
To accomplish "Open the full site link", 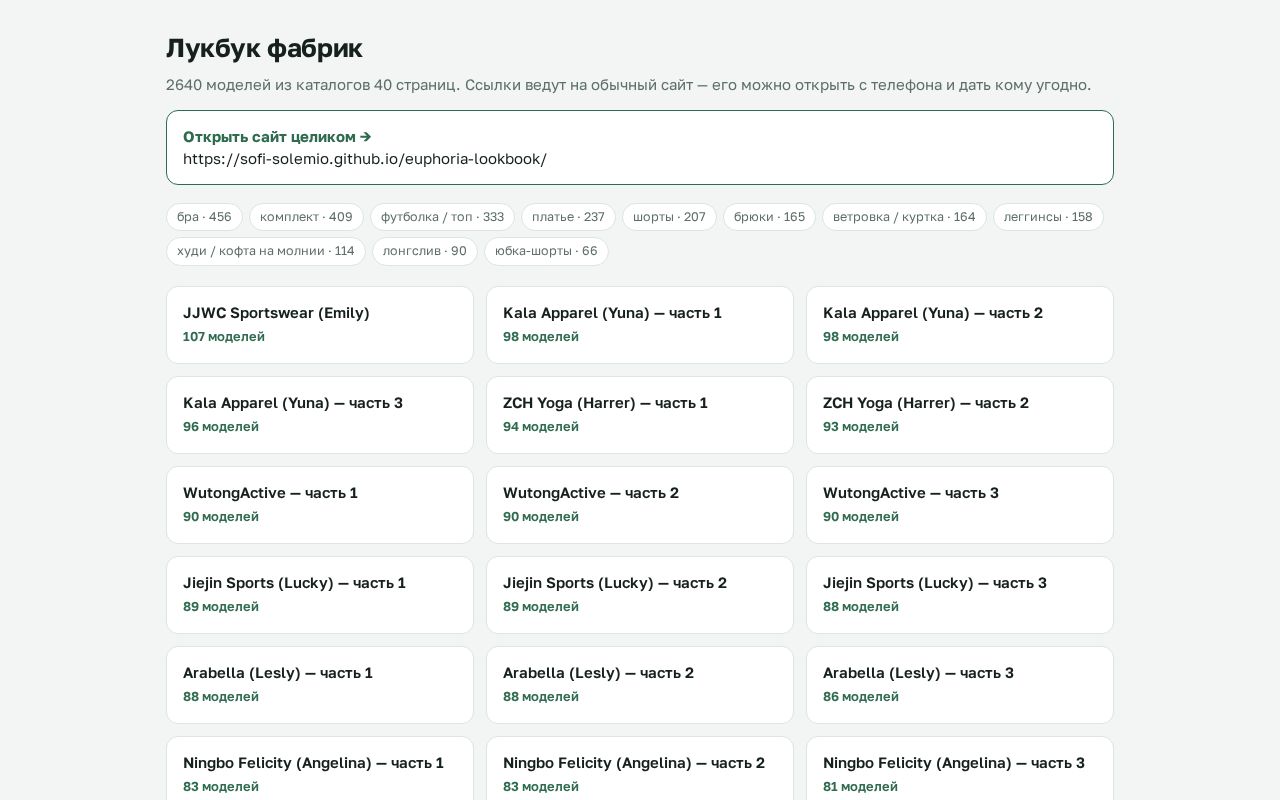I will [x=640, y=147].
